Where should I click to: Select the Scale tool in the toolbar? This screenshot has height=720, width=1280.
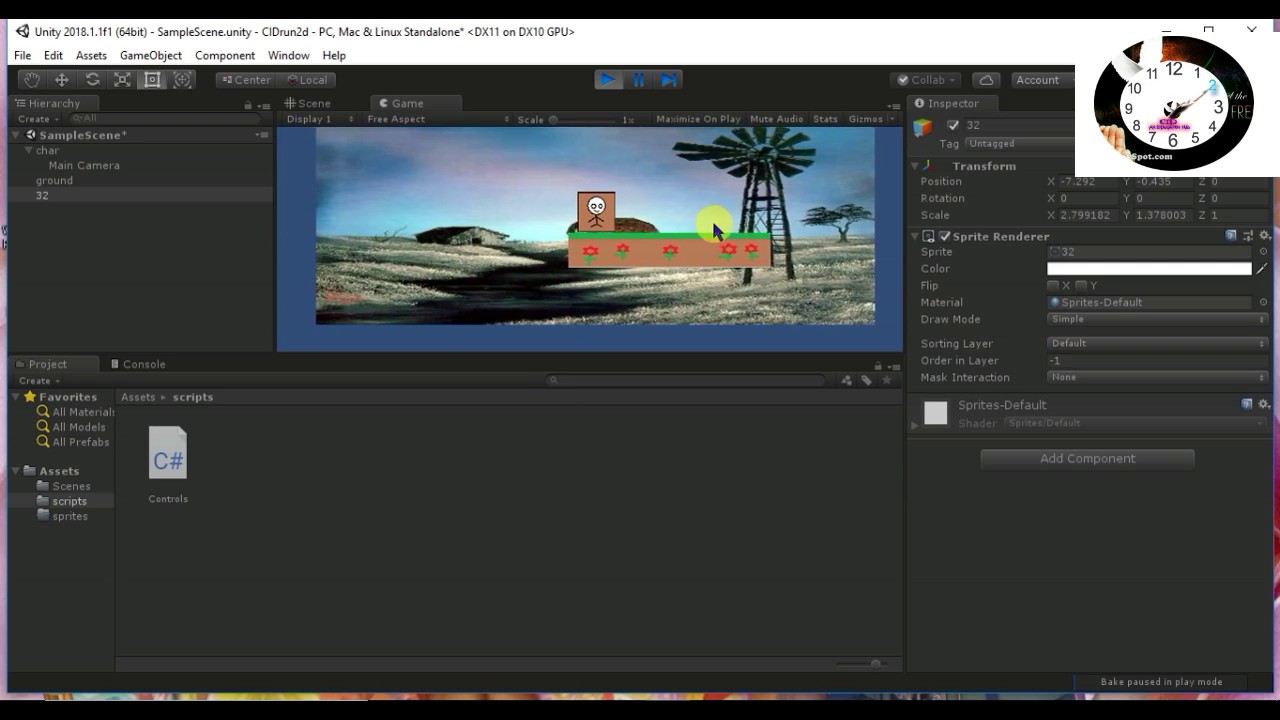[x=122, y=80]
